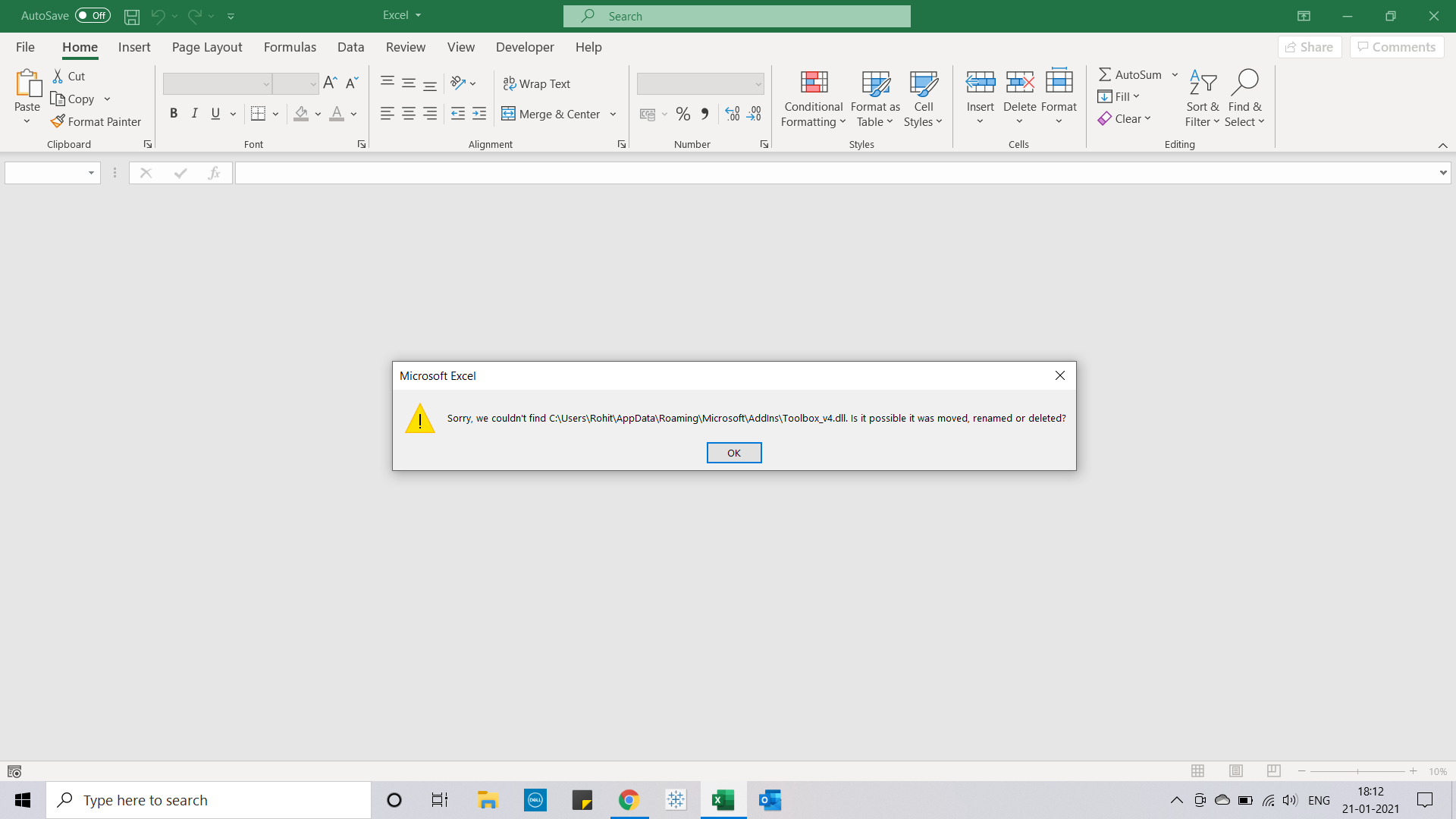Click OK to dismiss error dialog
Screen dimensions: 1456x819
[x=733, y=452]
